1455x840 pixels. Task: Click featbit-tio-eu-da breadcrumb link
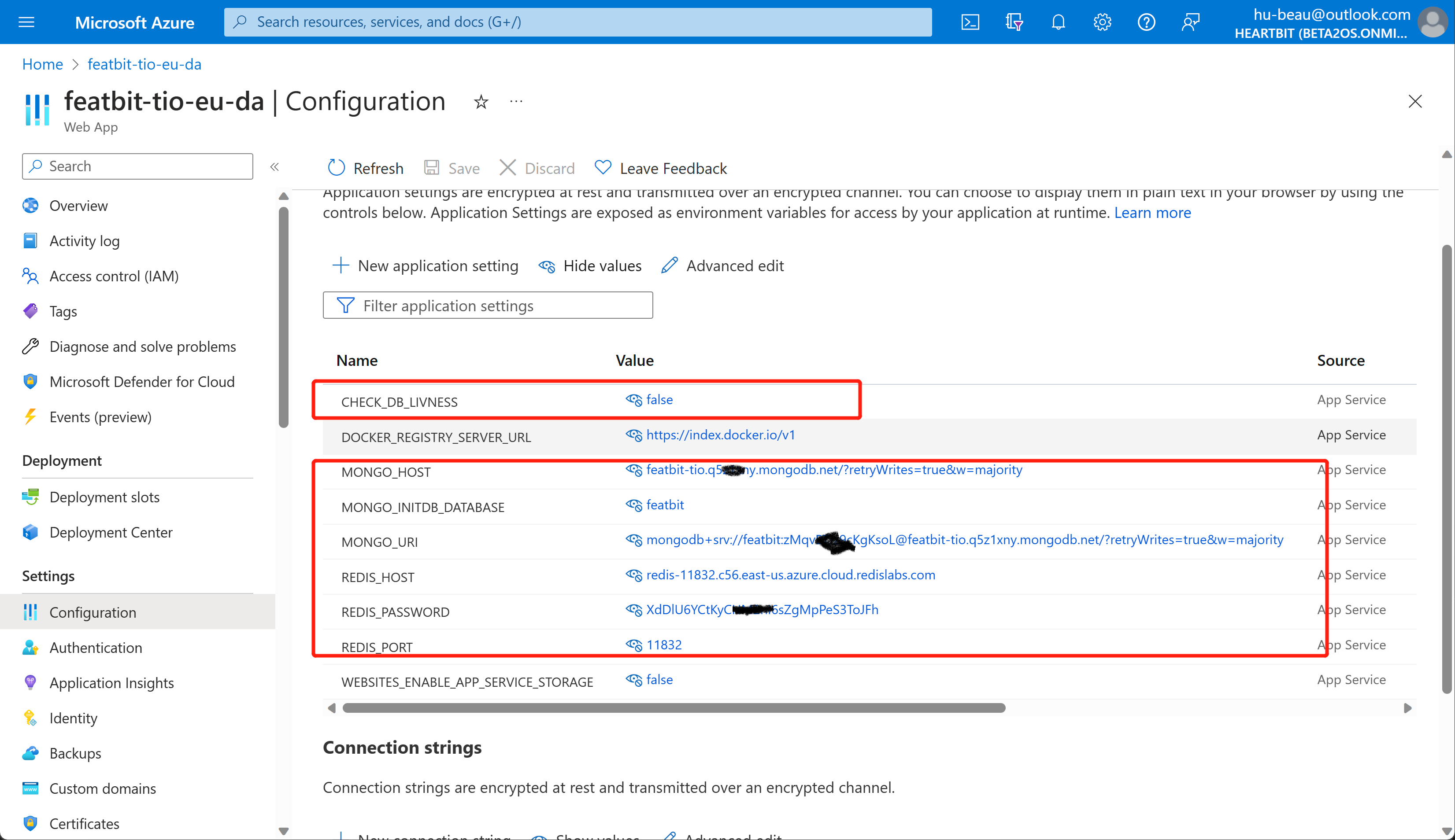point(144,64)
